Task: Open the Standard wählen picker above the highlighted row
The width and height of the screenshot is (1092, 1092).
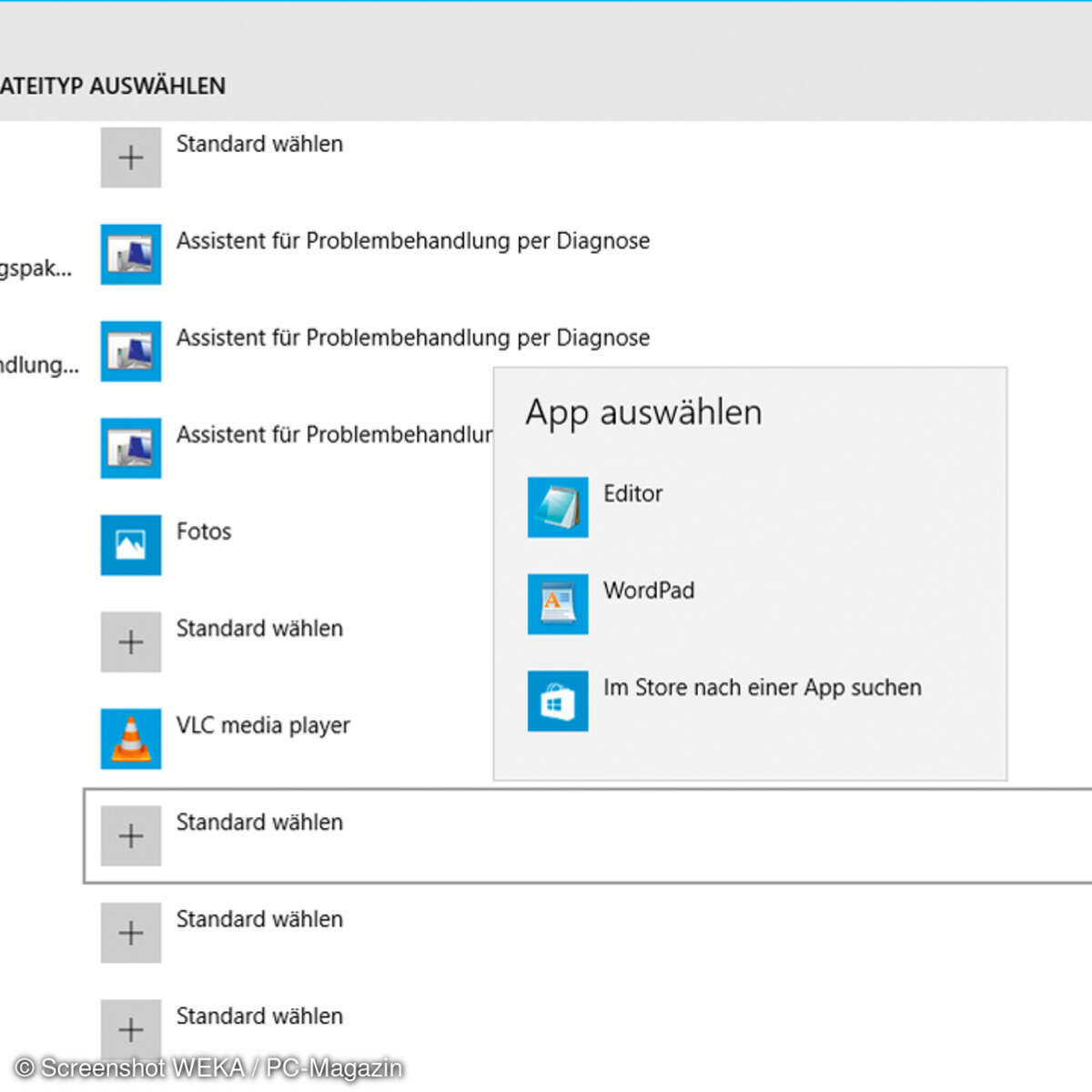Action: [x=130, y=642]
